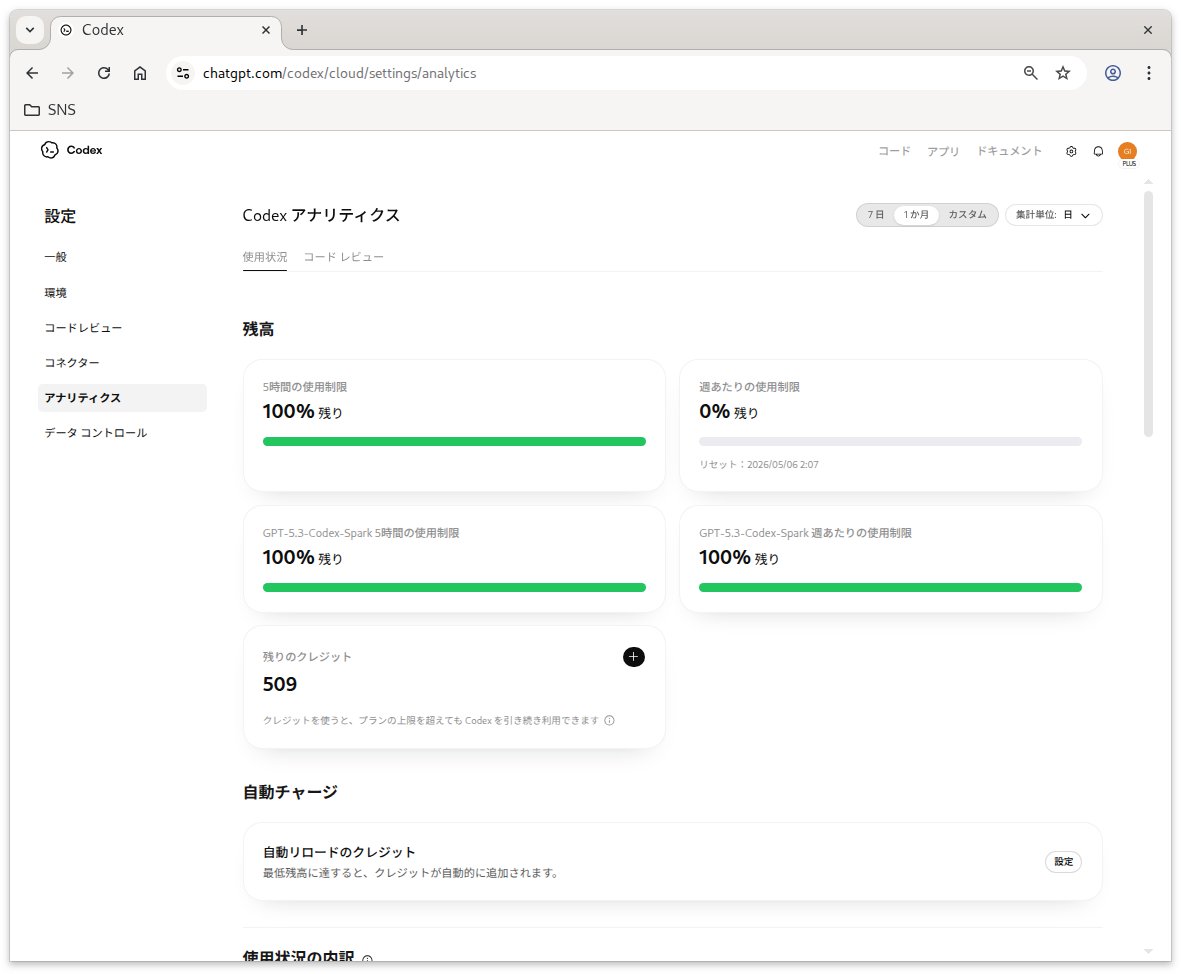Select the カスタム time range
1181x974 pixels.
pyautogui.click(x=967, y=215)
